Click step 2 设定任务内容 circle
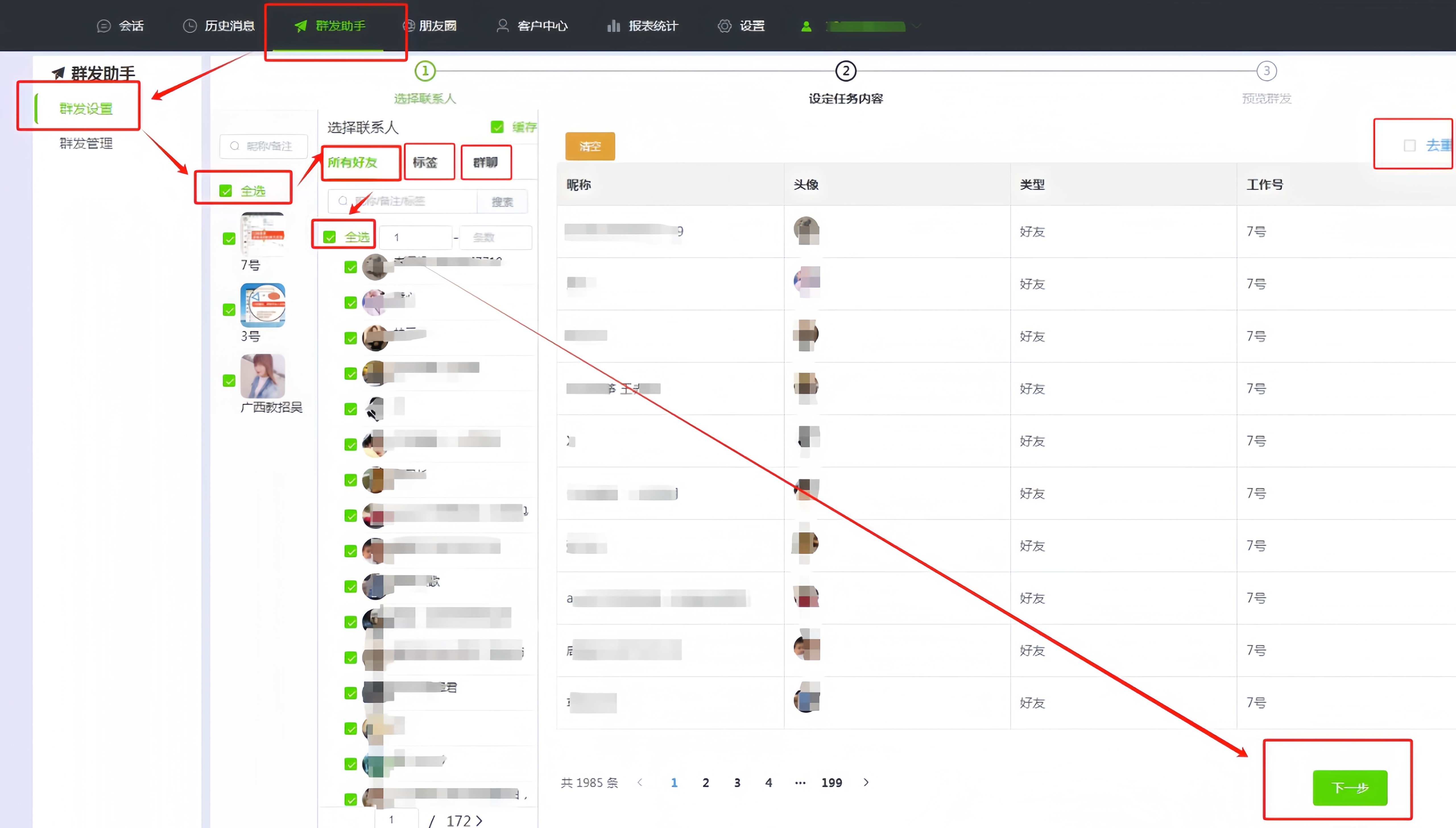This screenshot has width=1456, height=828. [x=846, y=71]
